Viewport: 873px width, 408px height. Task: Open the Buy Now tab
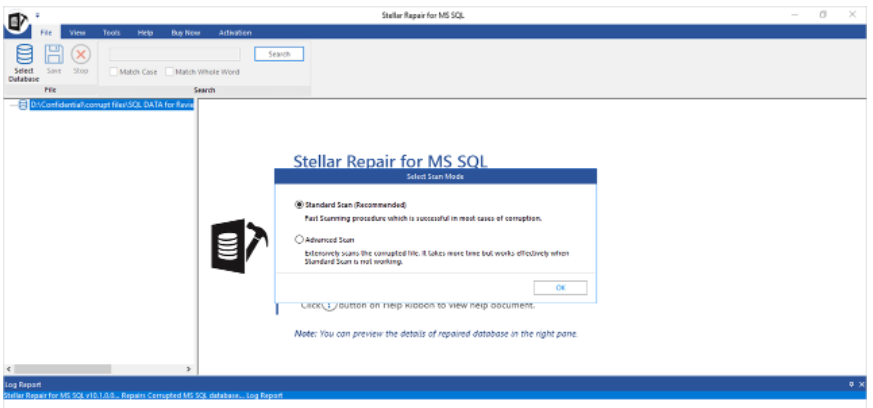click(185, 33)
